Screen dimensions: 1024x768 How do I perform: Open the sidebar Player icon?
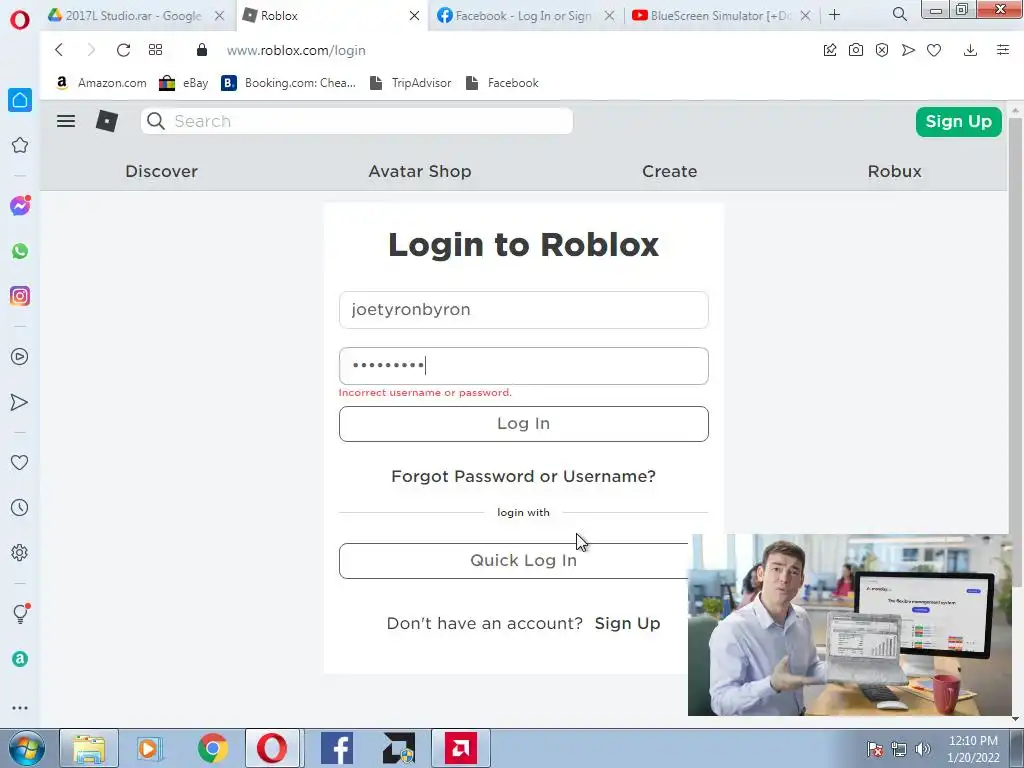(20, 357)
